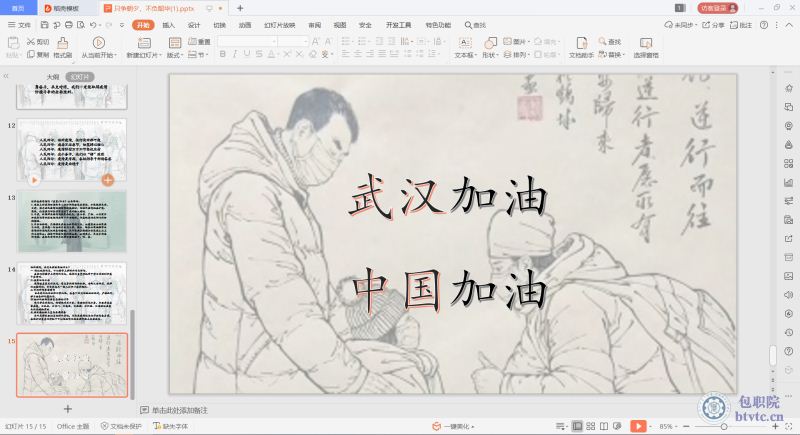Click the 查找 search box in menu bar

[475, 25]
